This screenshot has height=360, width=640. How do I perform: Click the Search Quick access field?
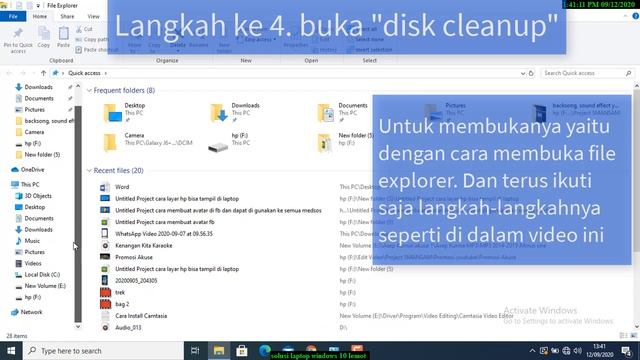pos(587,73)
